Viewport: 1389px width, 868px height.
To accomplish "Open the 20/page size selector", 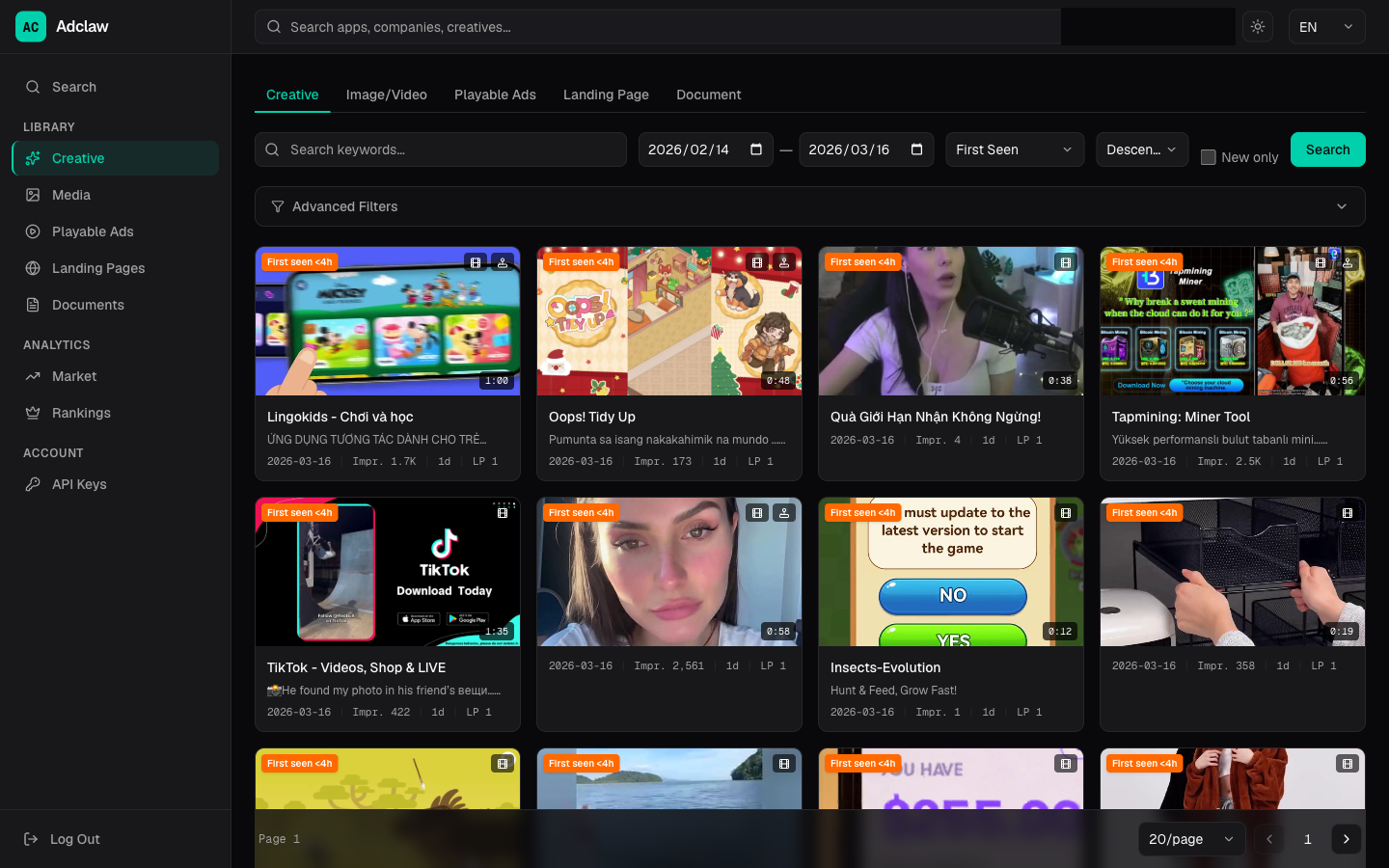I will click(x=1191, y=839).
